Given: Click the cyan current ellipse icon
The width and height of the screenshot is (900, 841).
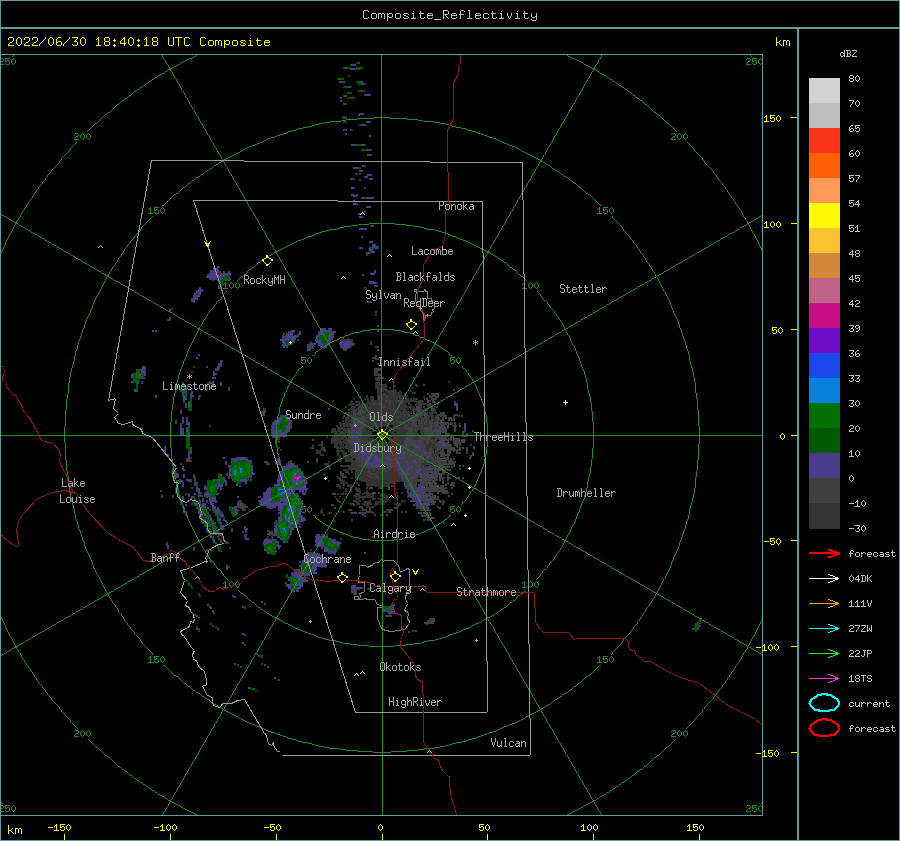Looking at the screenshot, I should click(x=824, y=703).
